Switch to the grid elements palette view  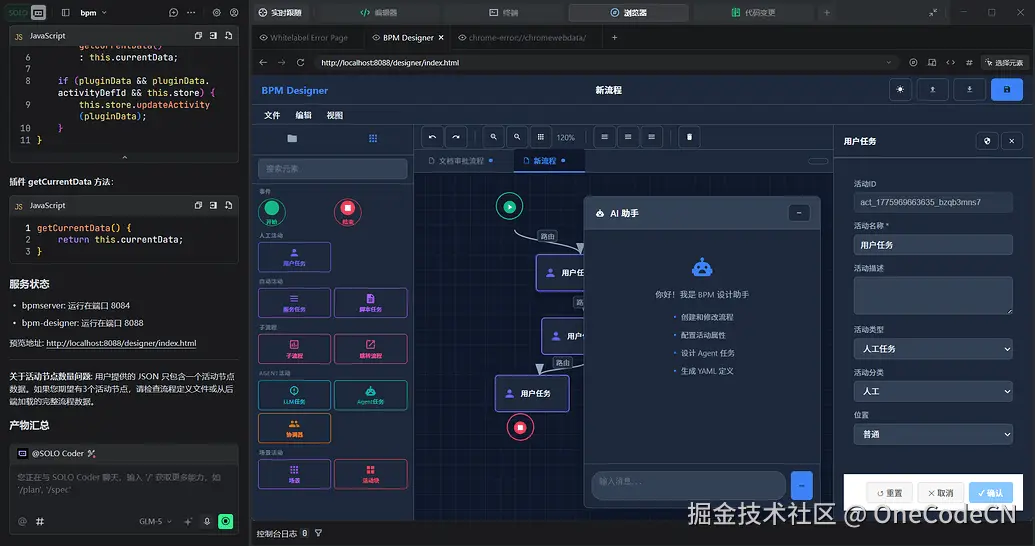tap(373, 139)
